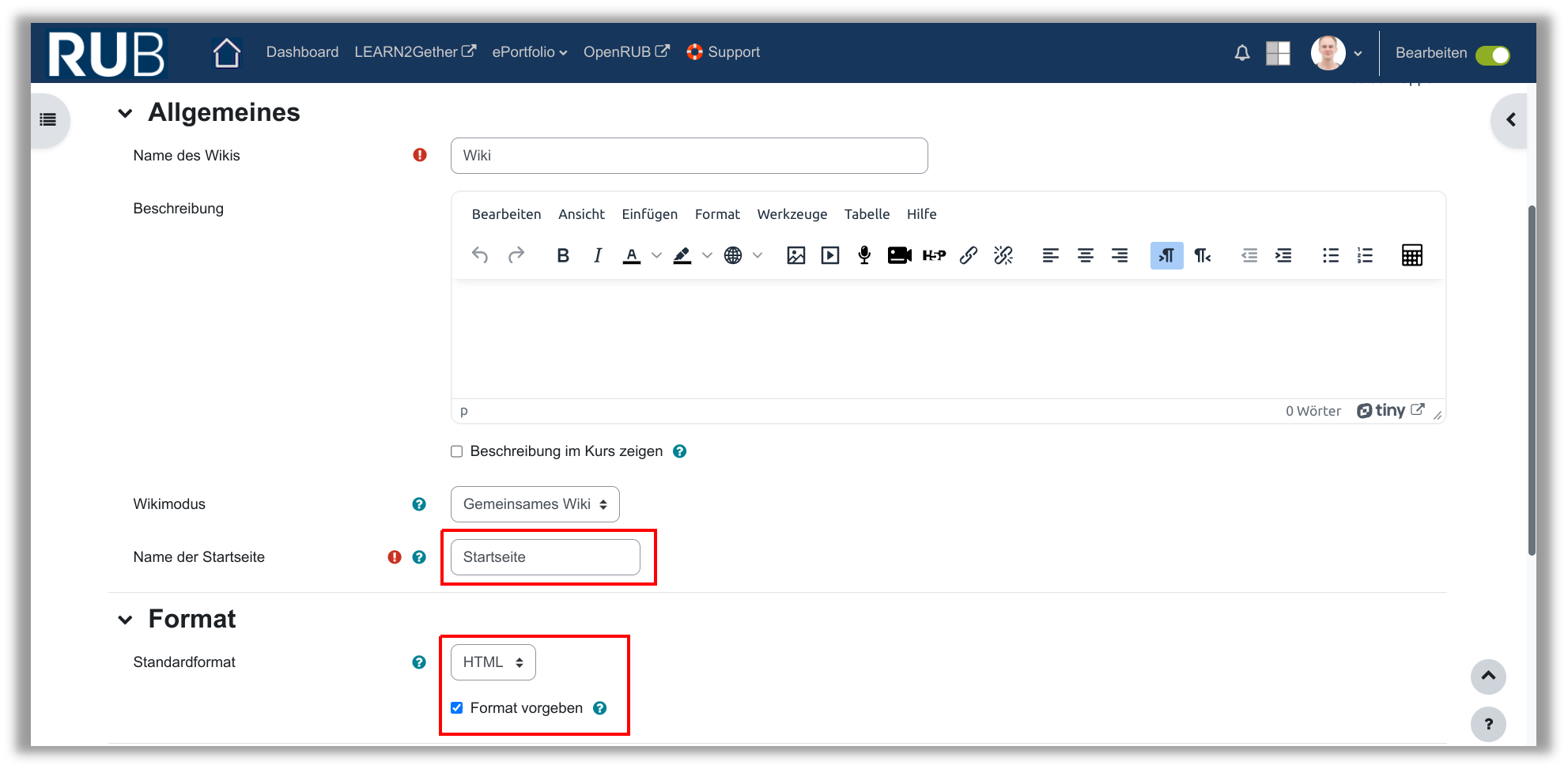Insert an image via the editor toolbar
The image size is (1568, 769).
795,255
